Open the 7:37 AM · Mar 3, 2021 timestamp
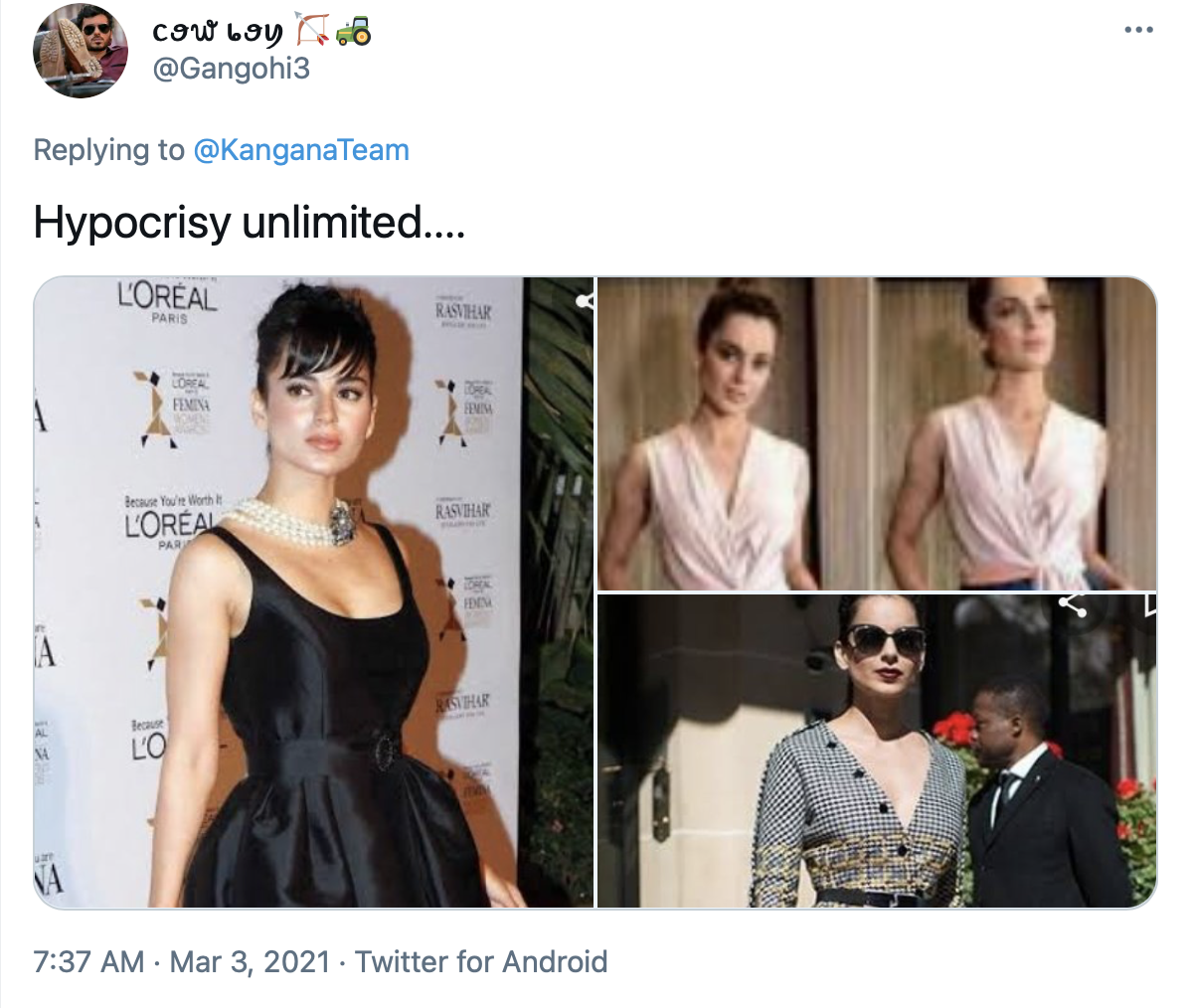 (x=181, y=961)
